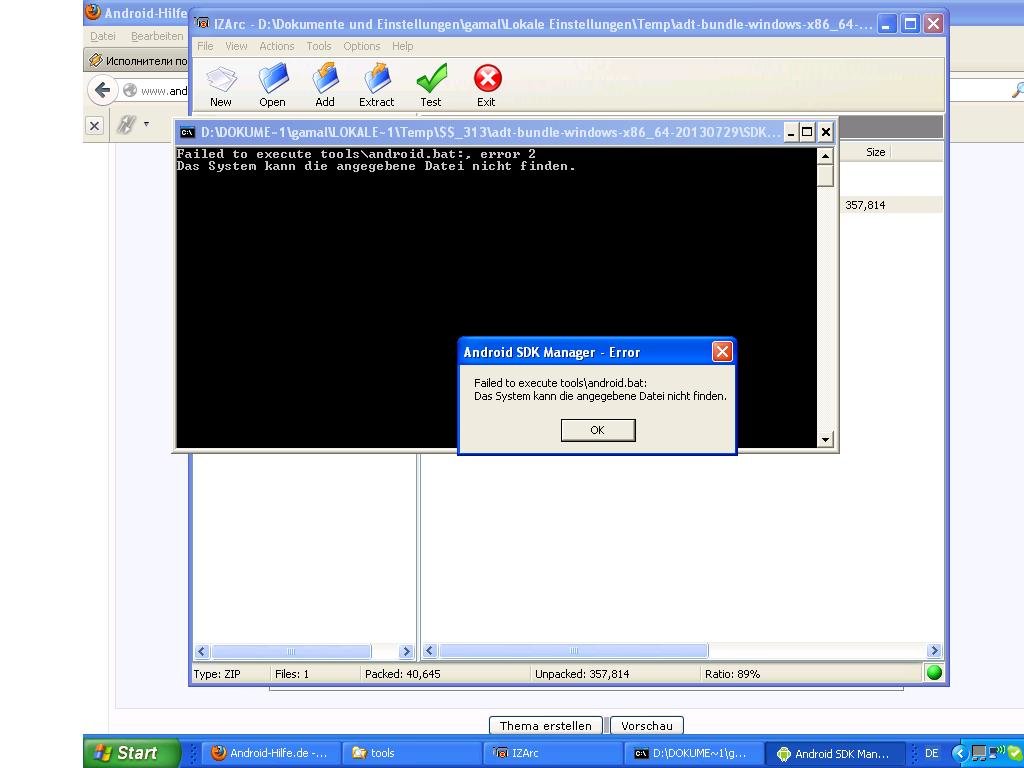
Task: Click the Type: ZIP status bar entry
Action: [217, 674]
